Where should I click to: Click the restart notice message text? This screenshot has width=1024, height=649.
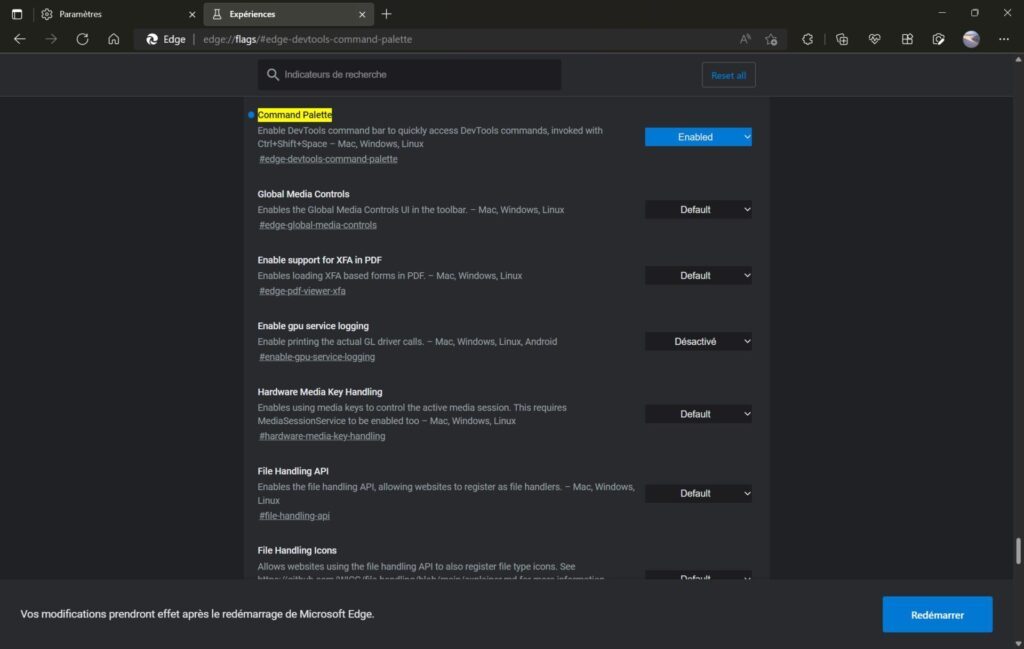(197, 614)
